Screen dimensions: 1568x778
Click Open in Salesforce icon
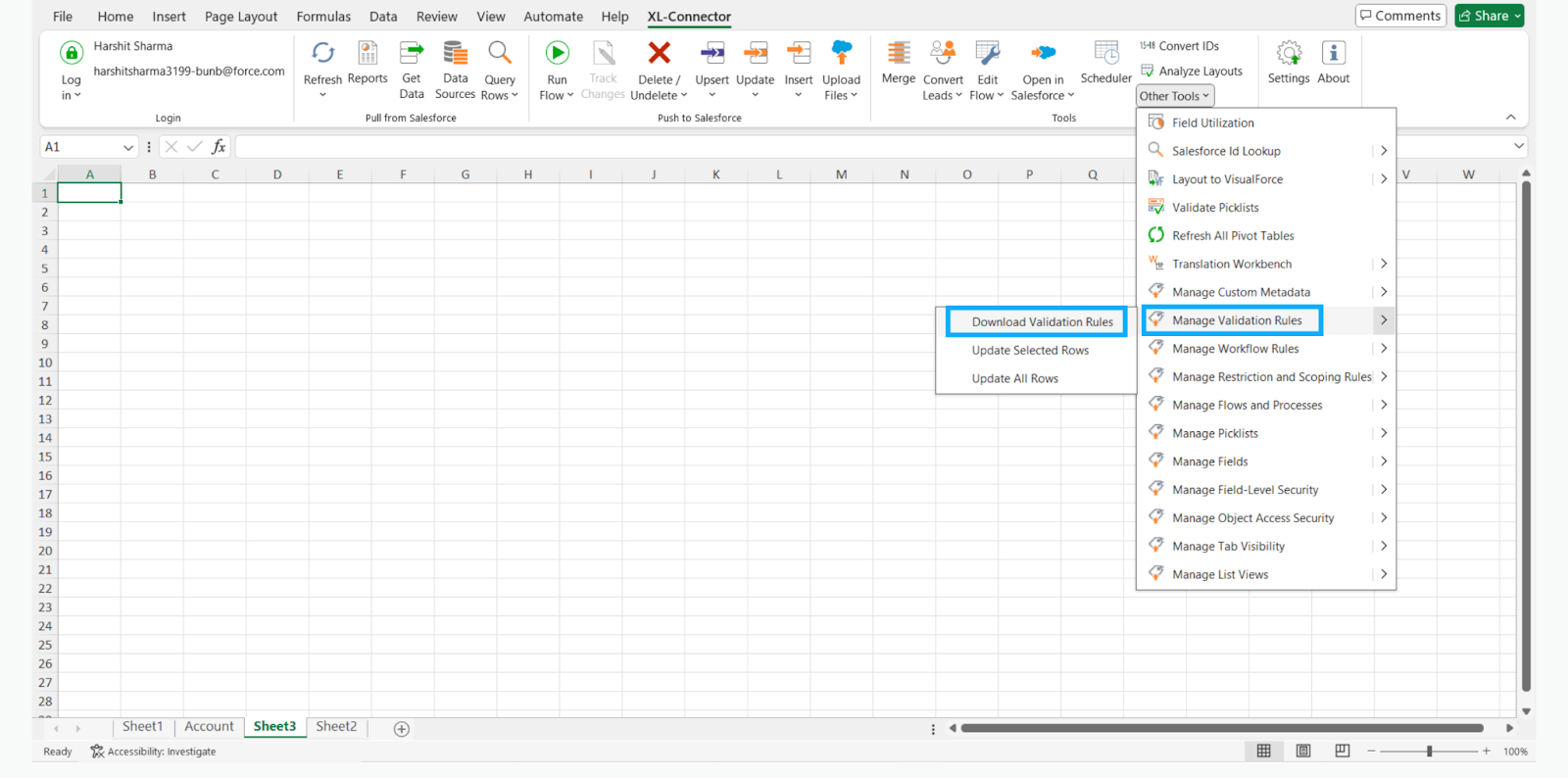pos(1044,53)
